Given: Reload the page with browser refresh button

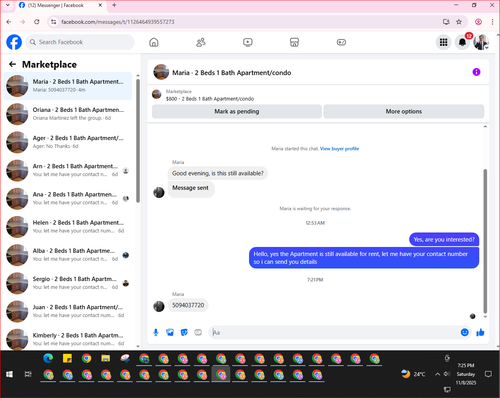Looking at the screenshot, I should pos(37,22).
